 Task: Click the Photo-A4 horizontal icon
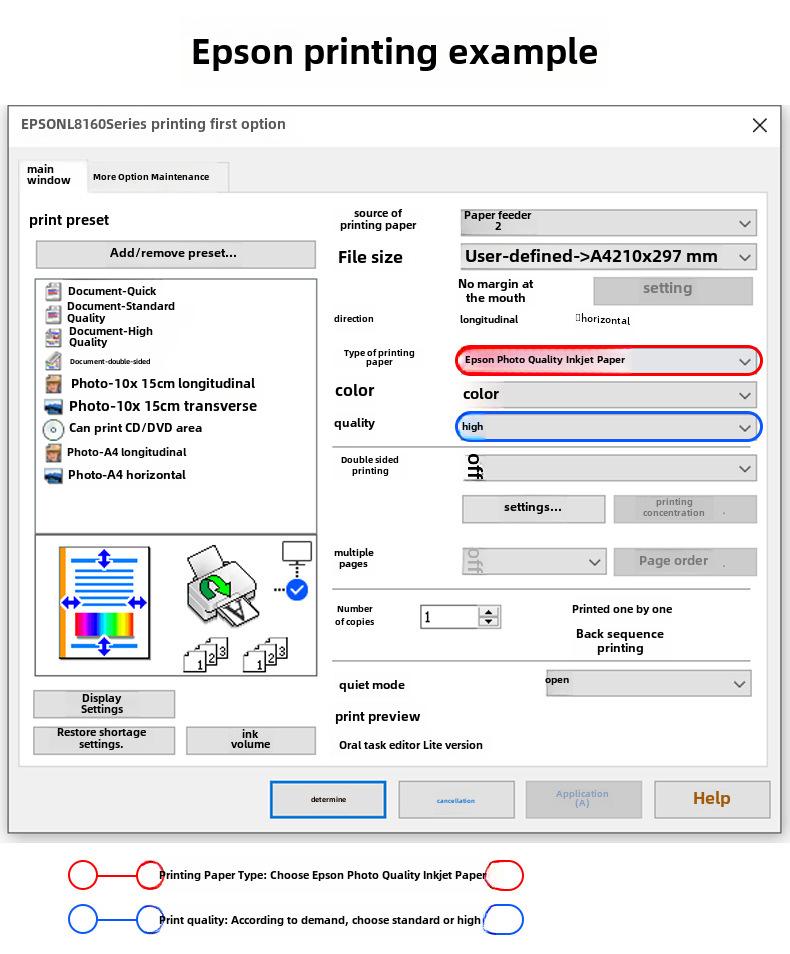[54, 475]
